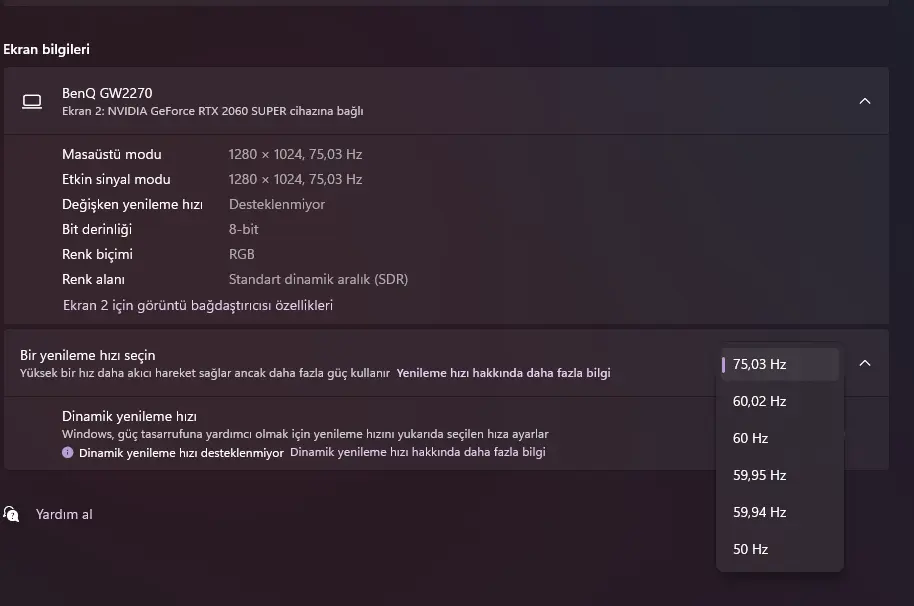Click the 'Renk biçimi' label
Viewport: 914px width, 606px height.
(97, 255)
